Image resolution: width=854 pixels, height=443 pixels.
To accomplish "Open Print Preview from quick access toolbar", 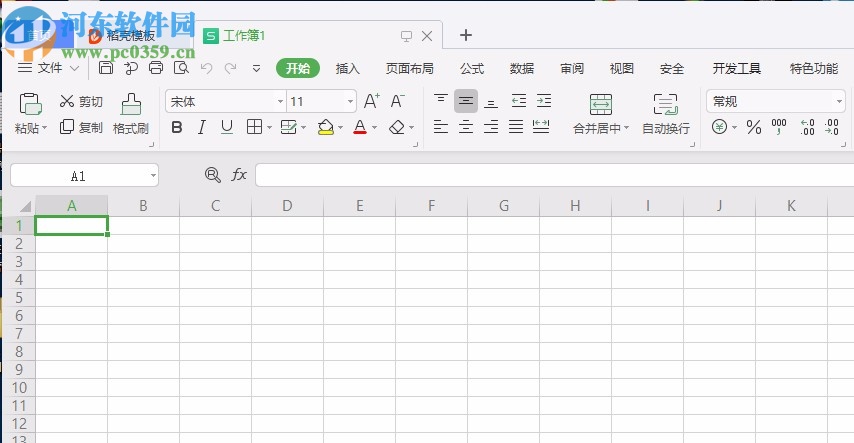I will tap(181, 68).
